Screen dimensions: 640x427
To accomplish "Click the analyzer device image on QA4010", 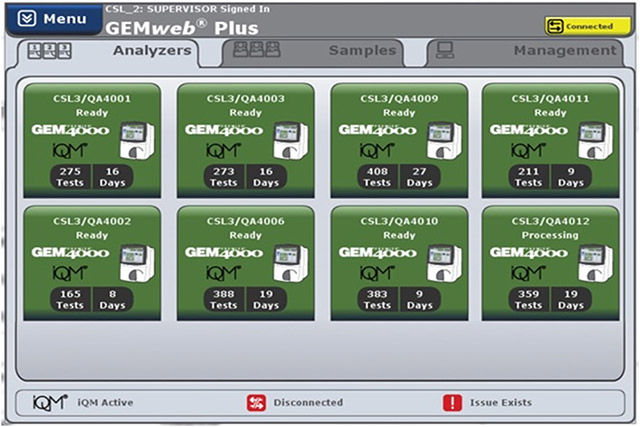I will tap(444, 263).
